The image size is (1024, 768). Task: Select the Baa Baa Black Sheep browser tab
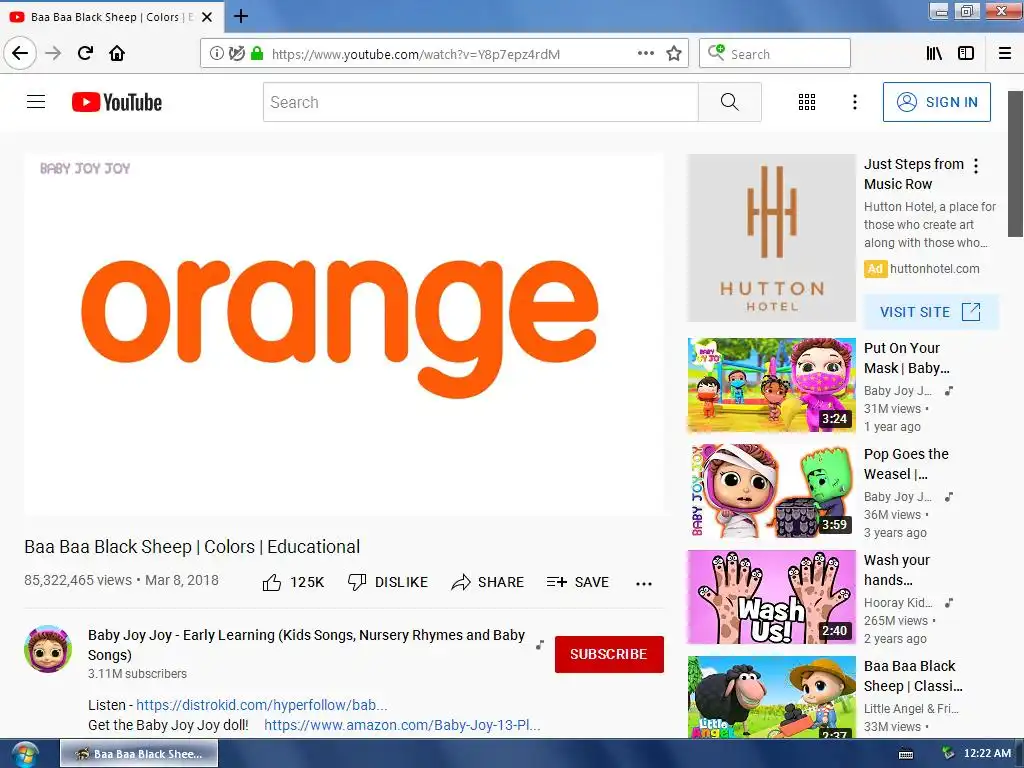(x=111, y=17)
